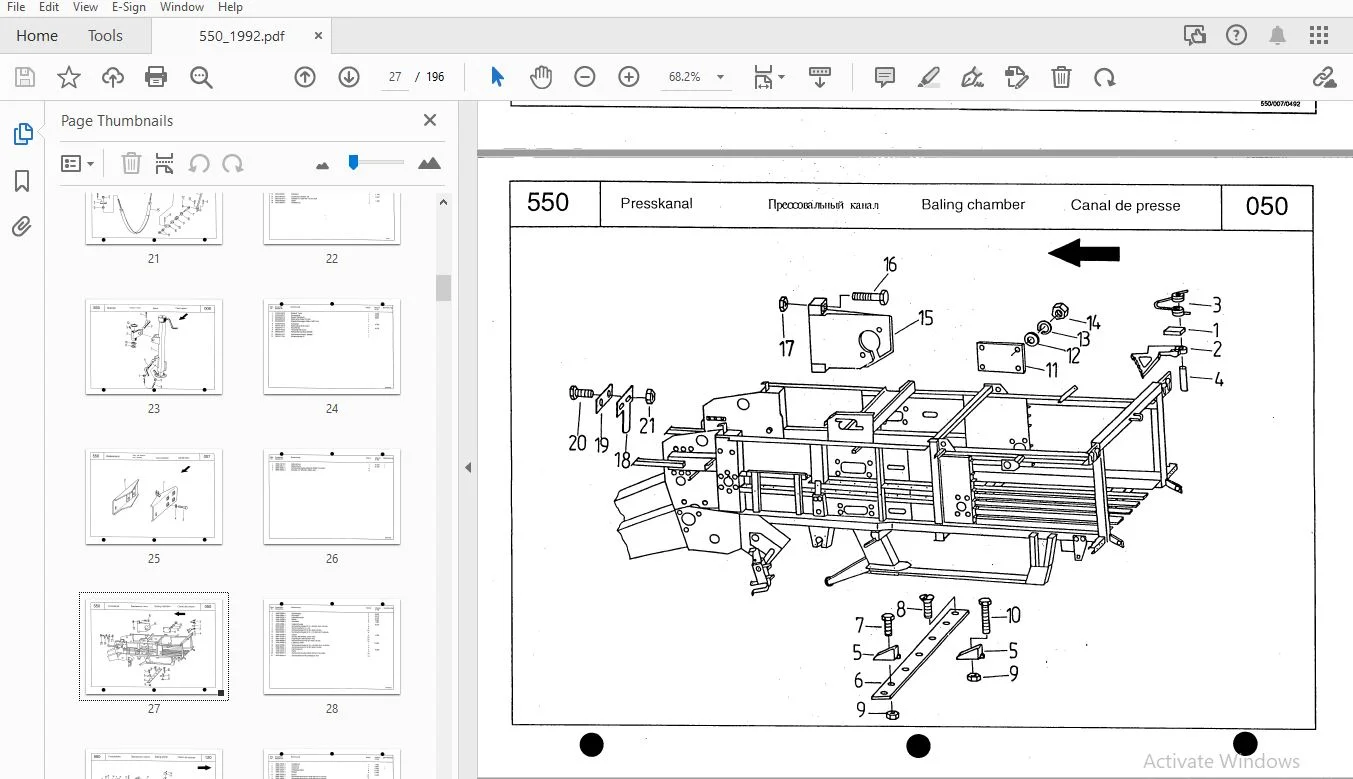Rotate thumbnails counterclockwise
This screenshot has width=1353, height=779.
pos(199,163)
